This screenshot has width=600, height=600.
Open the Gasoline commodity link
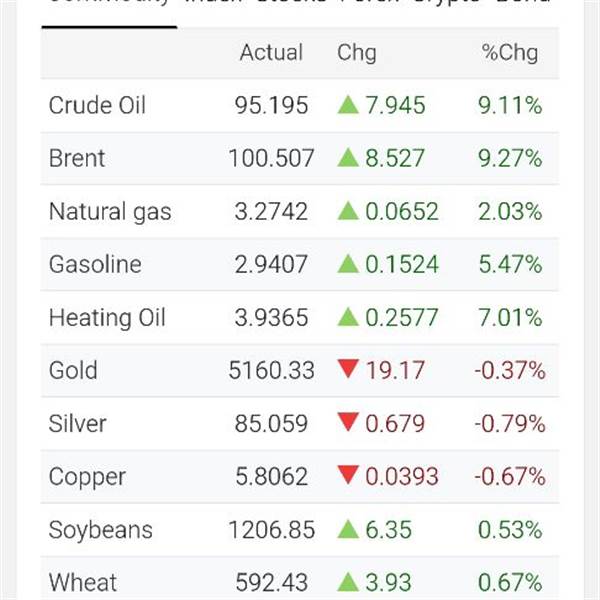(95, 265)
